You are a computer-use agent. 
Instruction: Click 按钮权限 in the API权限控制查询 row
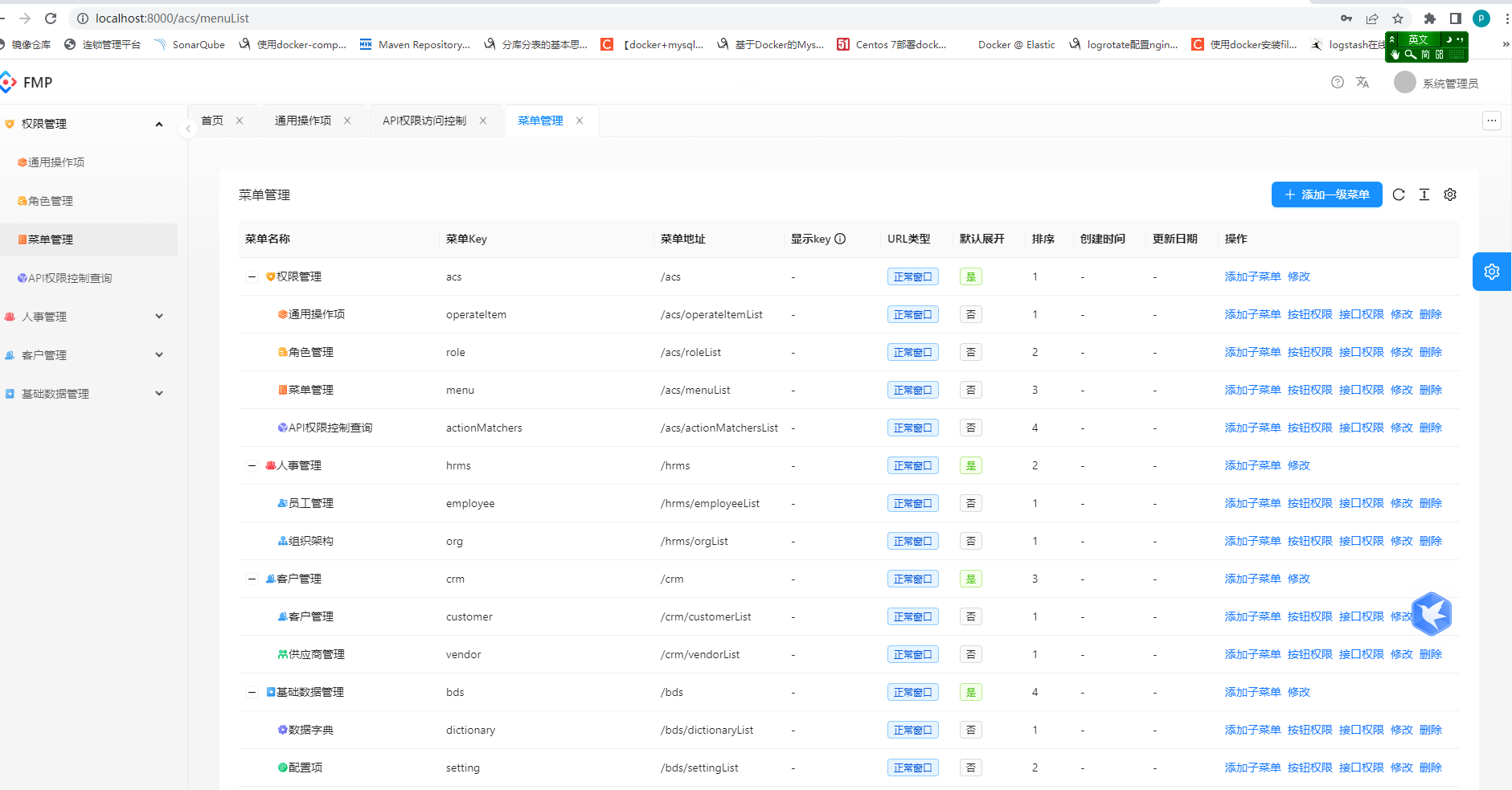[1310, 428]
